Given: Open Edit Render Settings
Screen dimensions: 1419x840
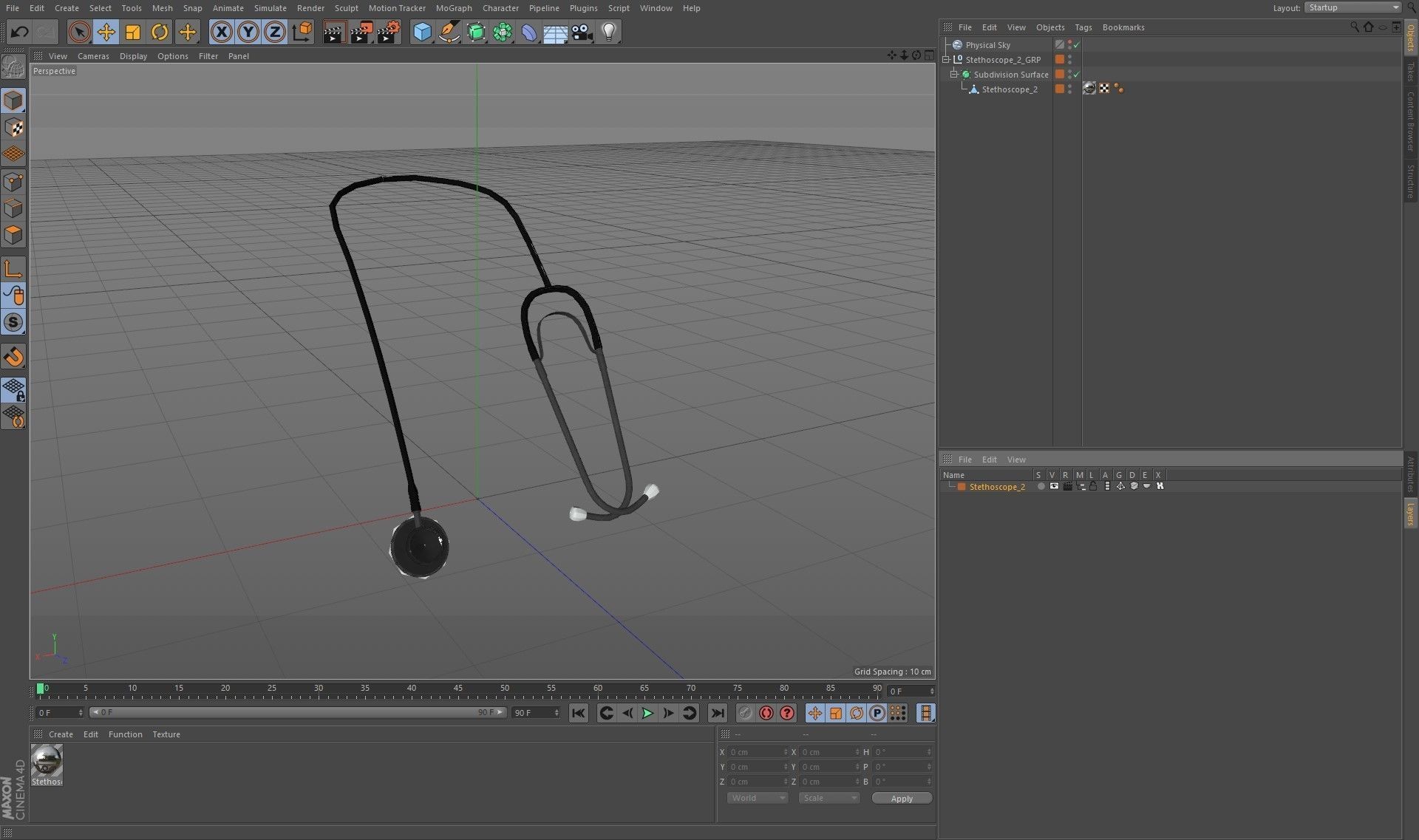Looking at the screenshot, I should point(389,32).
